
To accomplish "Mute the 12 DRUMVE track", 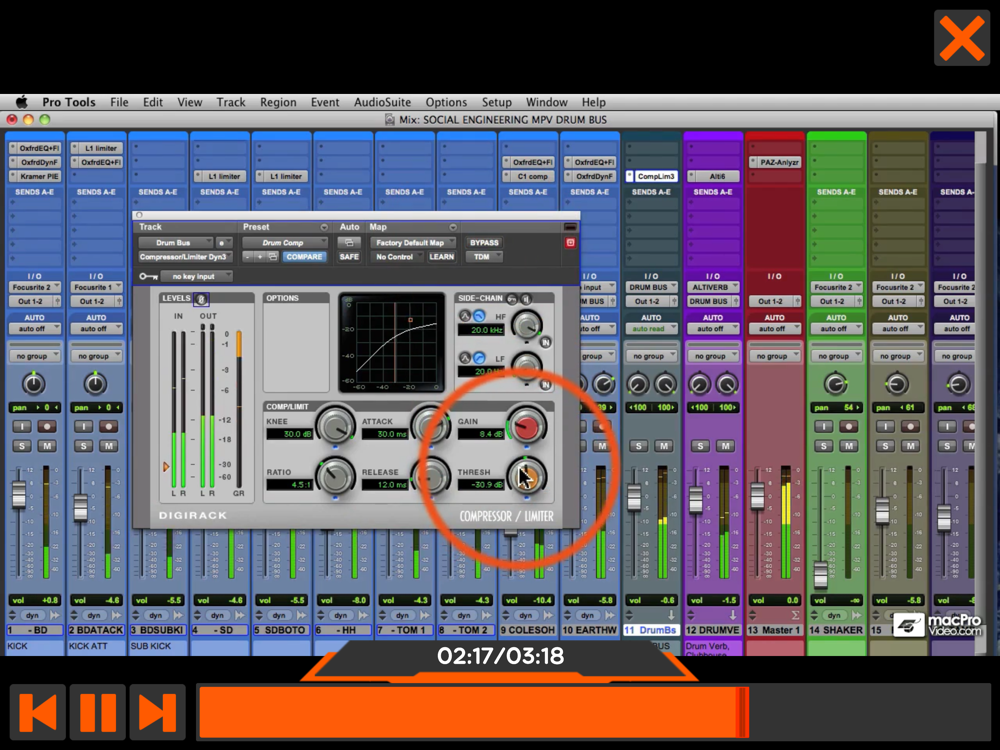I will 725,446.
